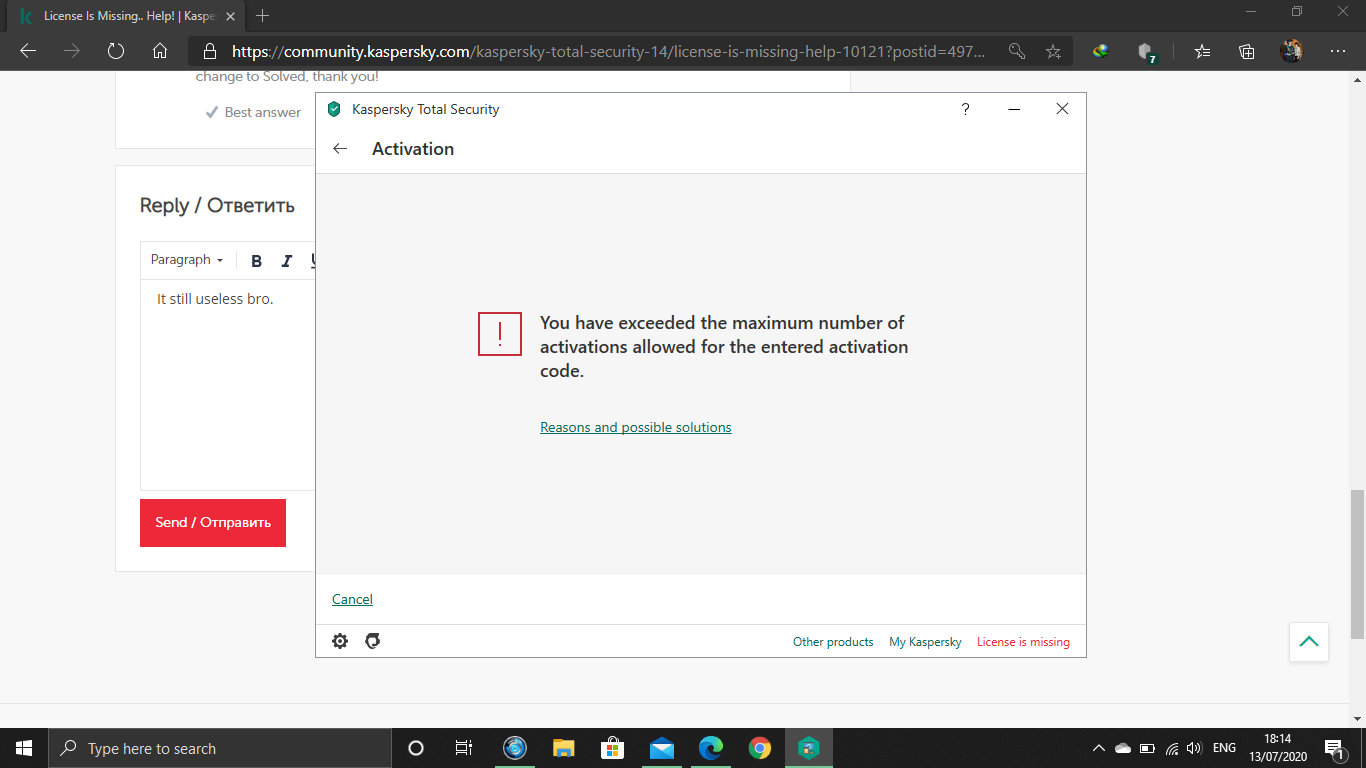Screen dimensions: 1366x768
Task: Click the Kaspersky shield logo in title bar
Action: coord(334,109)
